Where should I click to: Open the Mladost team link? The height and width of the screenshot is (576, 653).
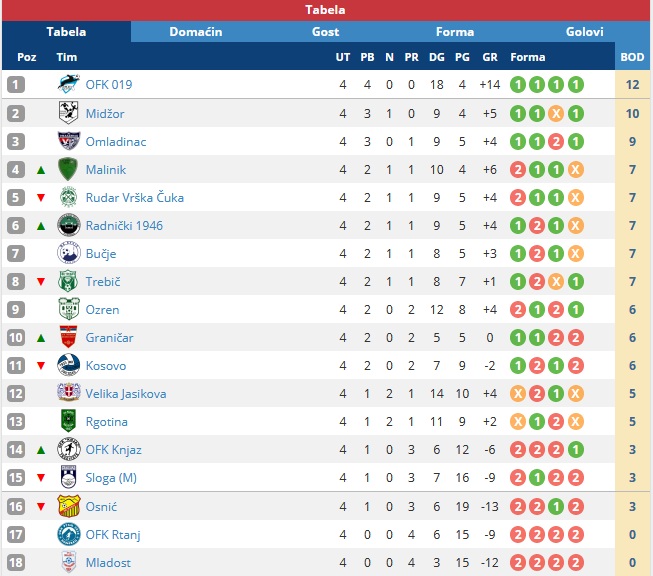click(x=108, y=563)
